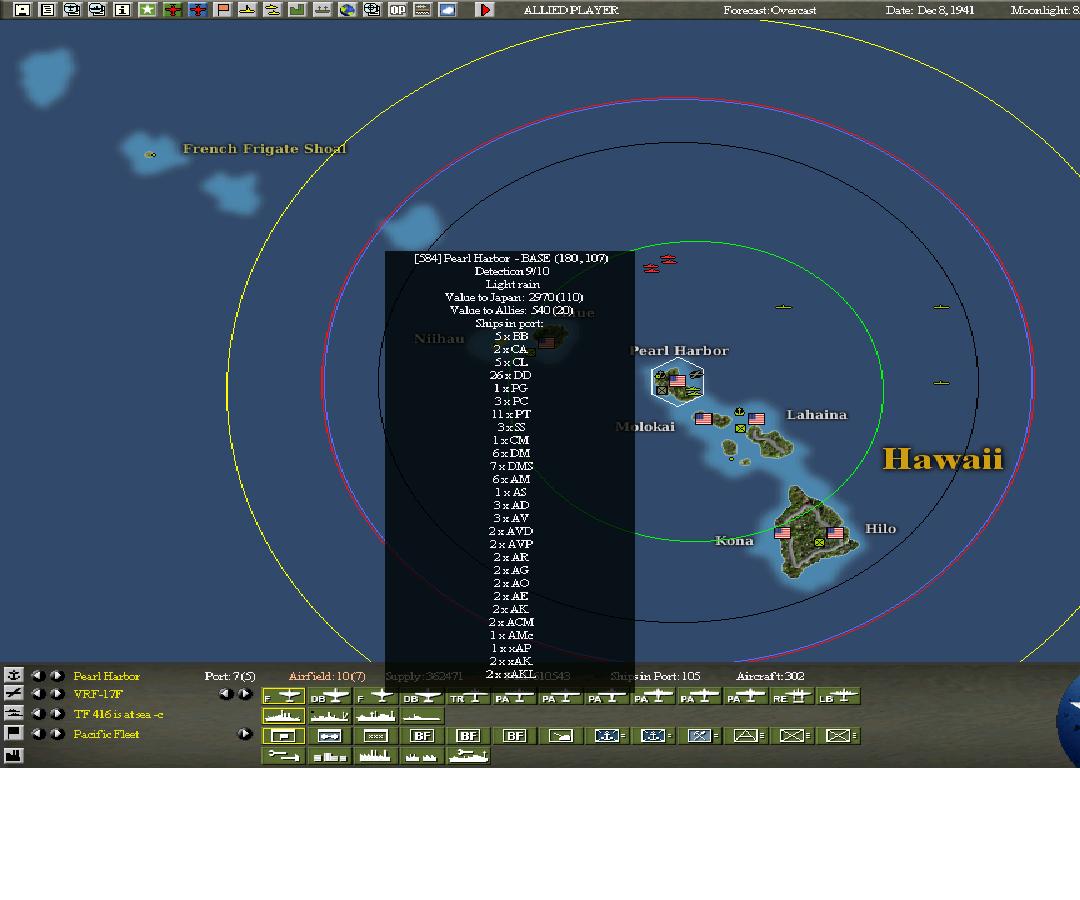Click the Lahaina base flag on map
Viewport: 1080px width, 900px height.
[756, 418]
